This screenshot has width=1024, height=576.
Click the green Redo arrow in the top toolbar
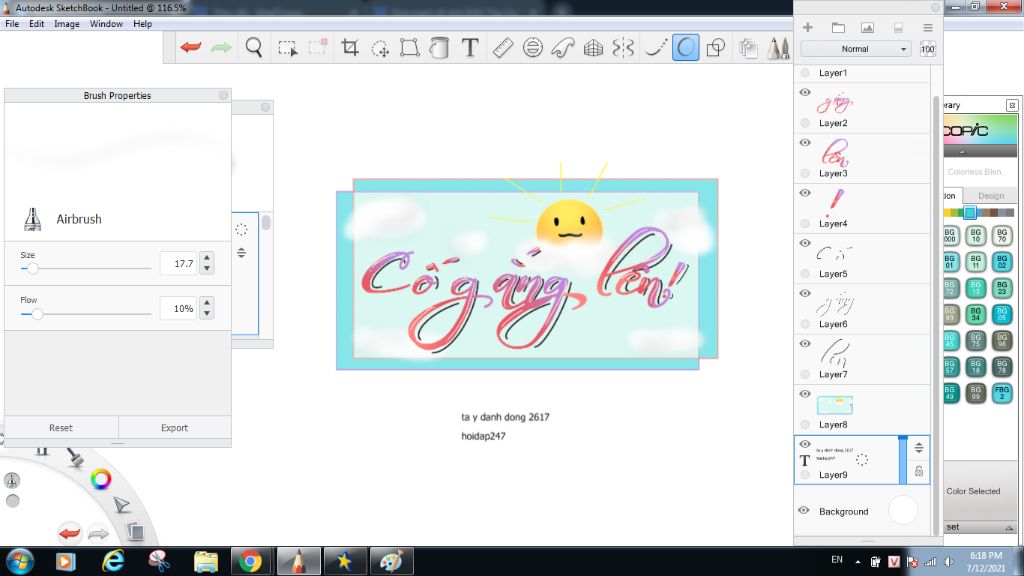click(221, 47)
